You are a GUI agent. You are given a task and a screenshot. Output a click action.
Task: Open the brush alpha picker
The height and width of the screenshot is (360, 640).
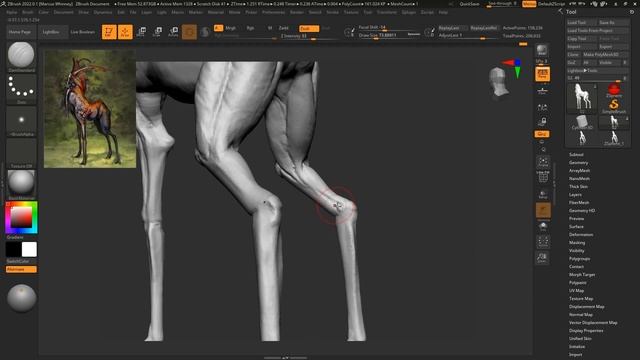click(21, 121)
